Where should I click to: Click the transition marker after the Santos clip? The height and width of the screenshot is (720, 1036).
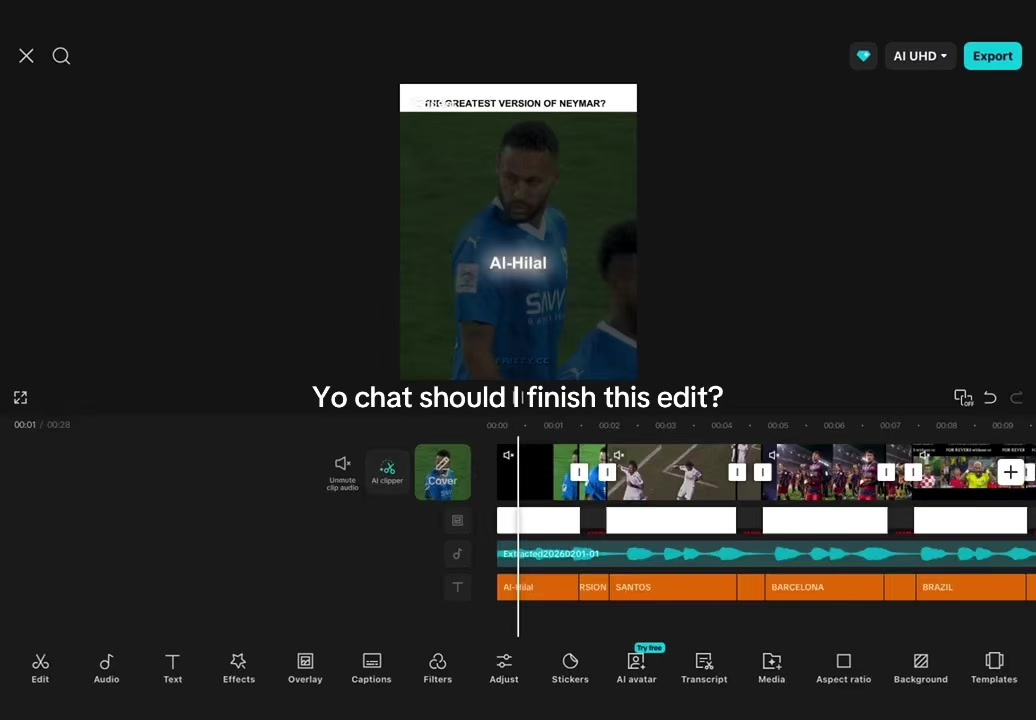(x=737, y=472)
